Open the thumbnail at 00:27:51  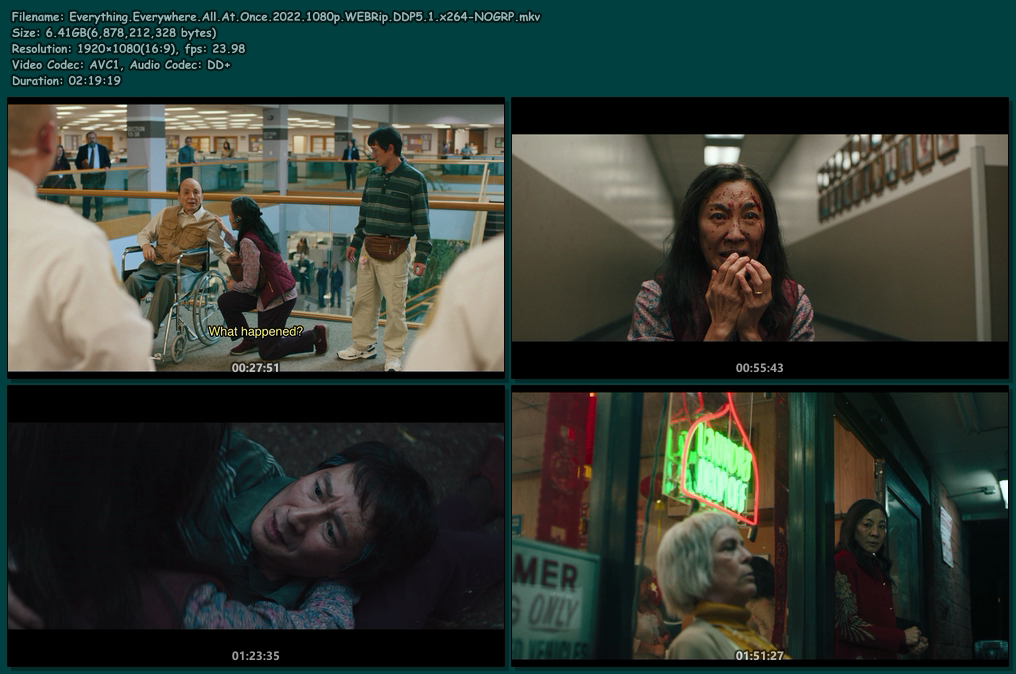coord(256,237)
